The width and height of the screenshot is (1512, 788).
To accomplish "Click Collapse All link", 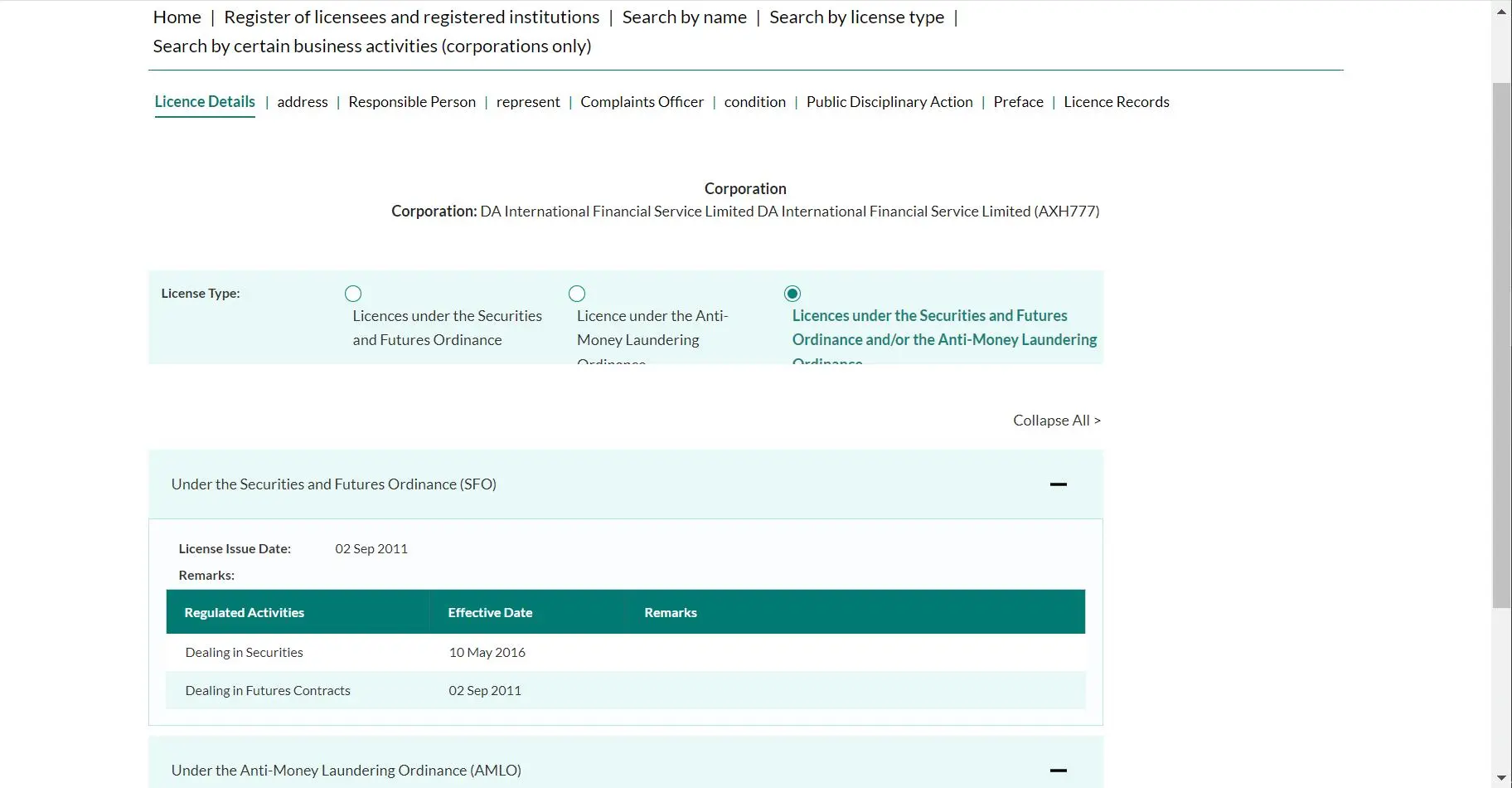I will tap(1057, 421).
